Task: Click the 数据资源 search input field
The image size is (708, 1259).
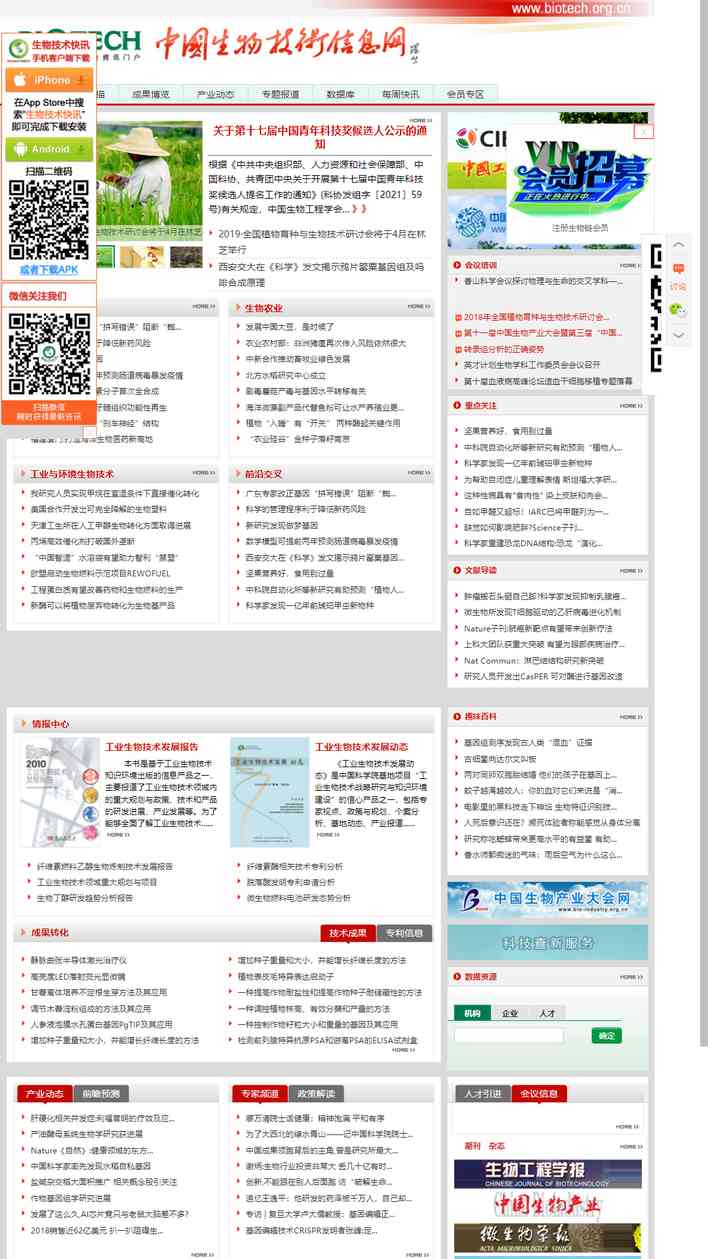Action: tap(508, 1036)
